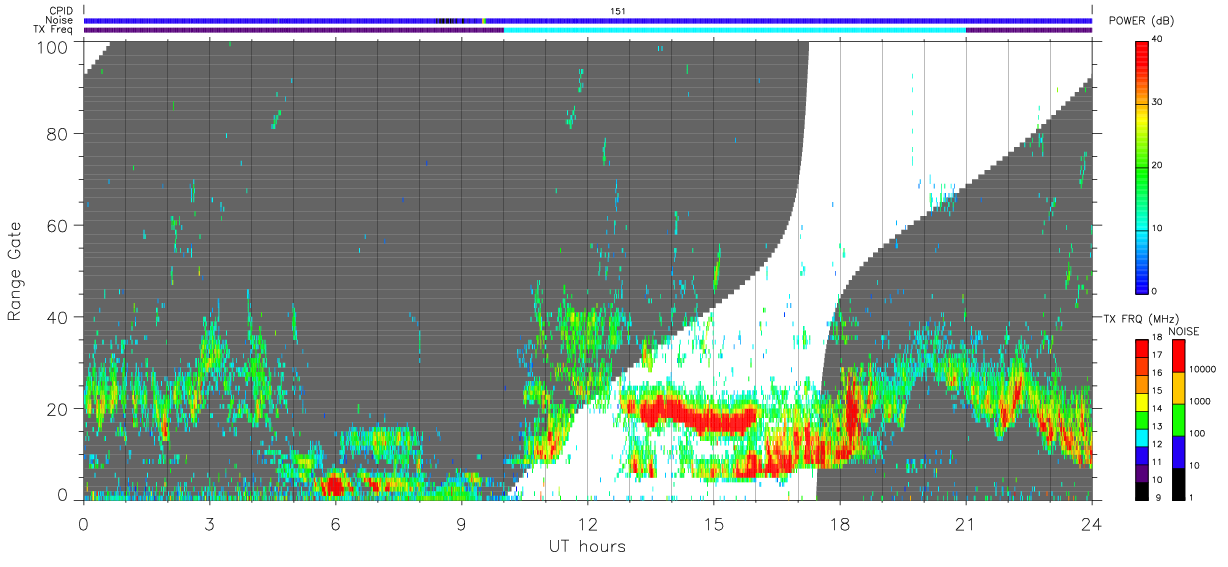The width and height of the screenshot is (1228, 567).
Task: Click y-axis tick label '40'
Action: tap(59, 317)
